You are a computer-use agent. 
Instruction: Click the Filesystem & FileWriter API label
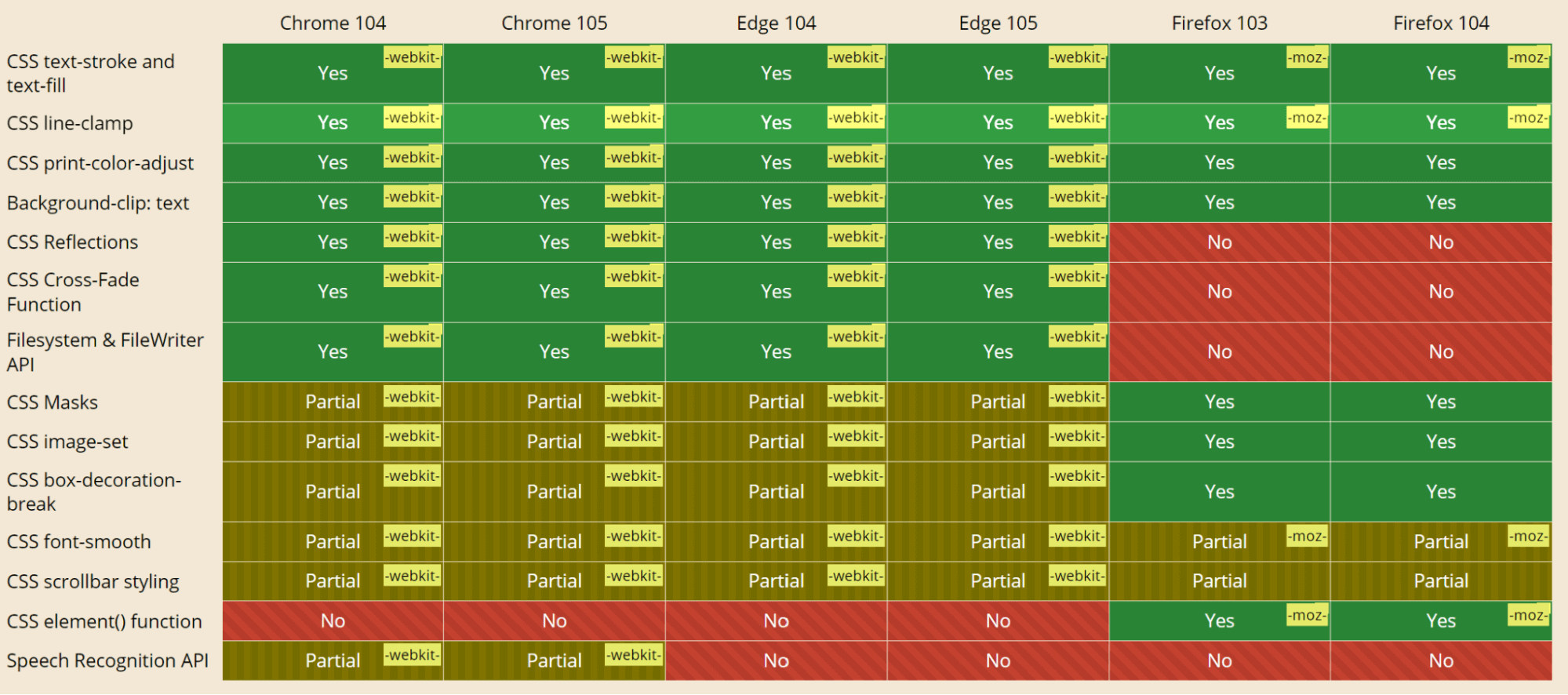(x=105, y=351)
